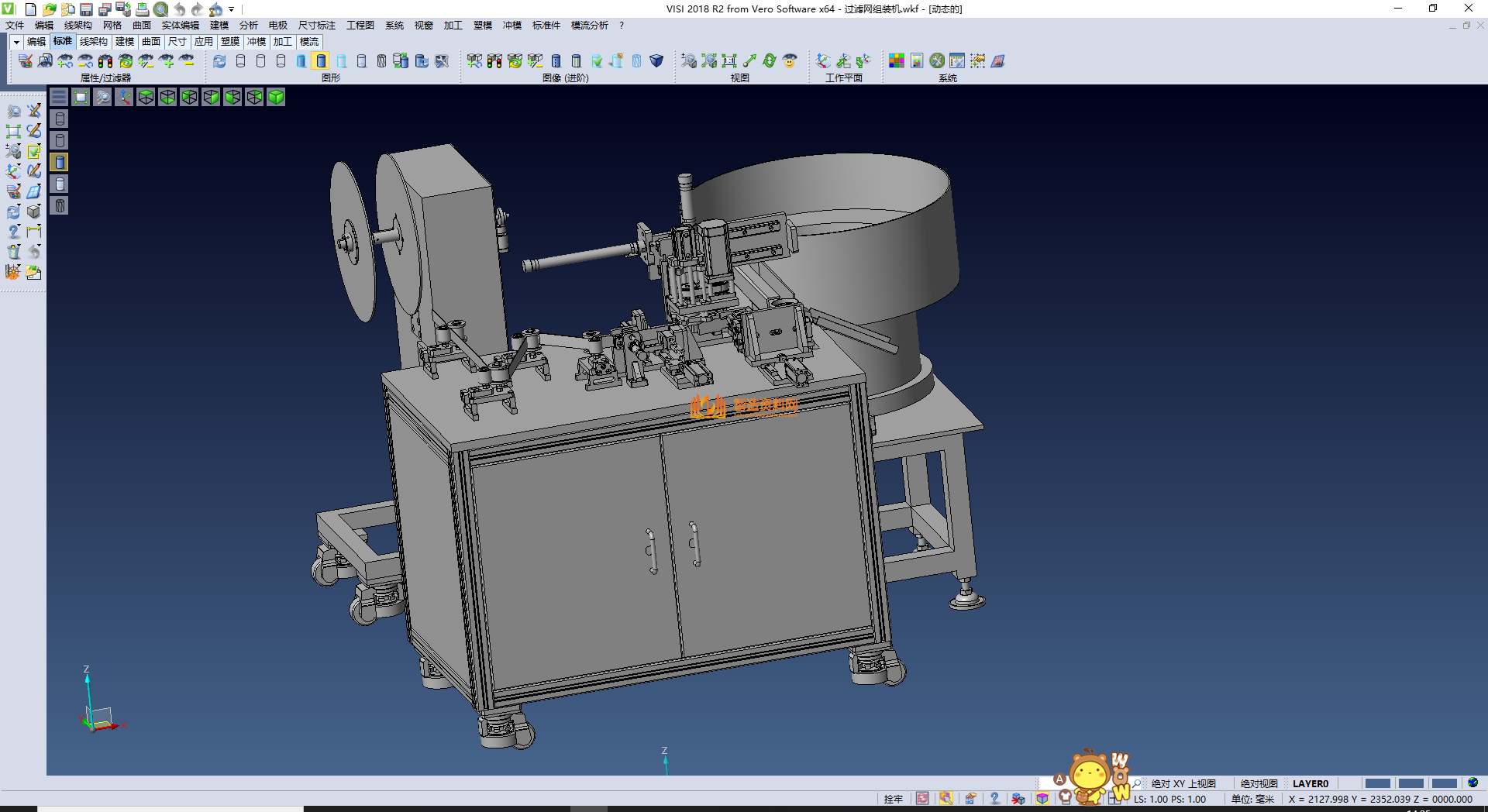Click the green rotate view arrows icon

(x=770, y=60)
